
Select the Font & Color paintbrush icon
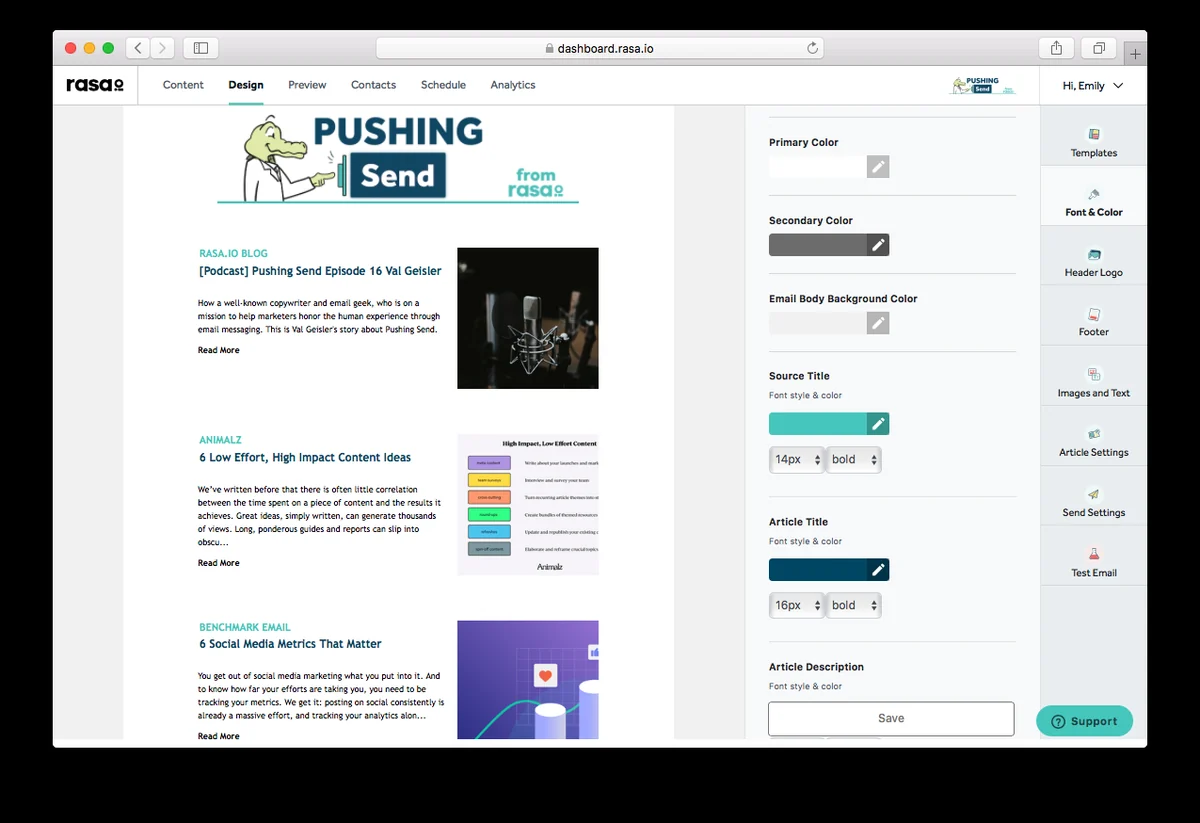(x=1094, y=194)
